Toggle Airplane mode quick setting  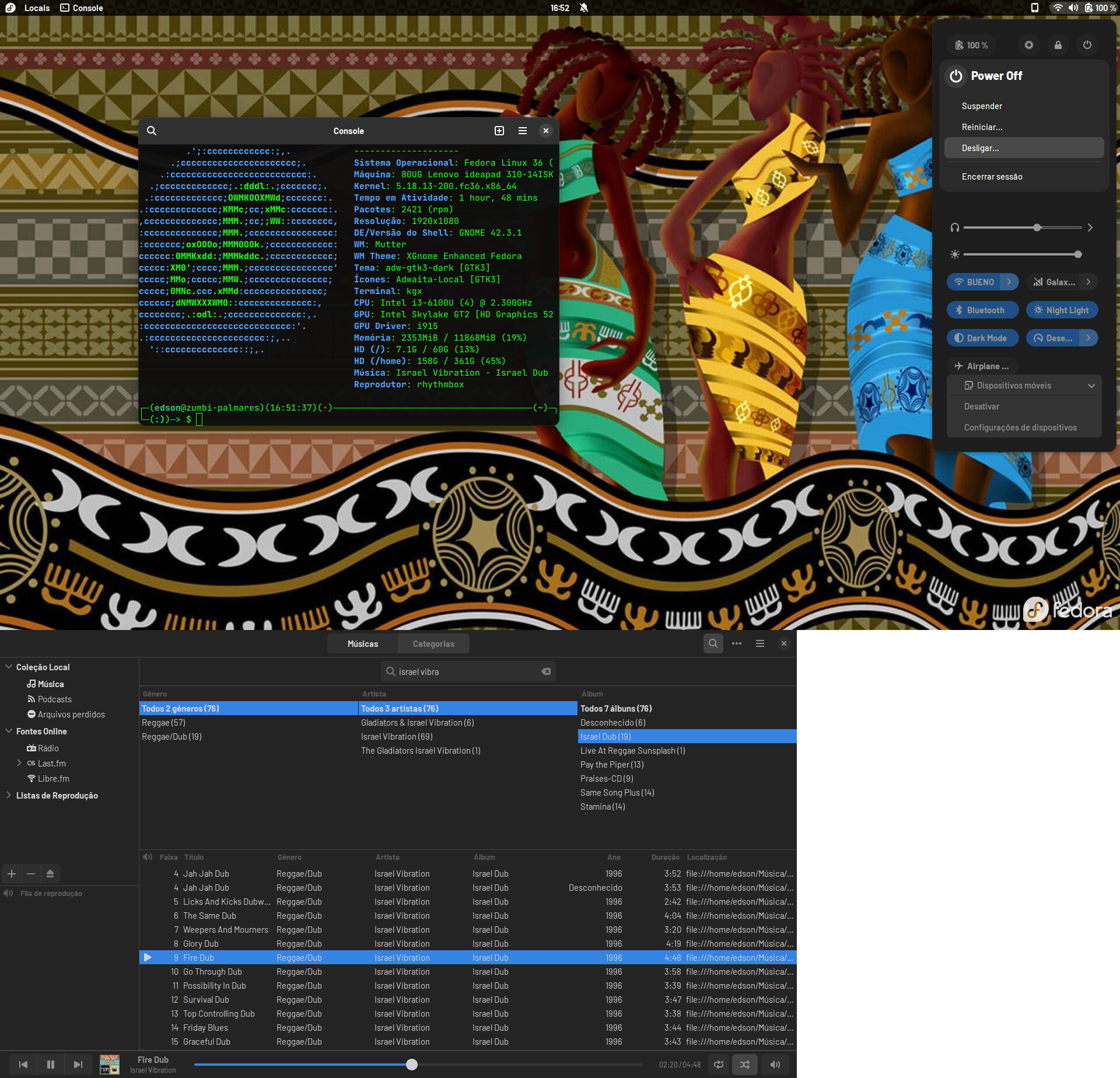click(983, 366)
